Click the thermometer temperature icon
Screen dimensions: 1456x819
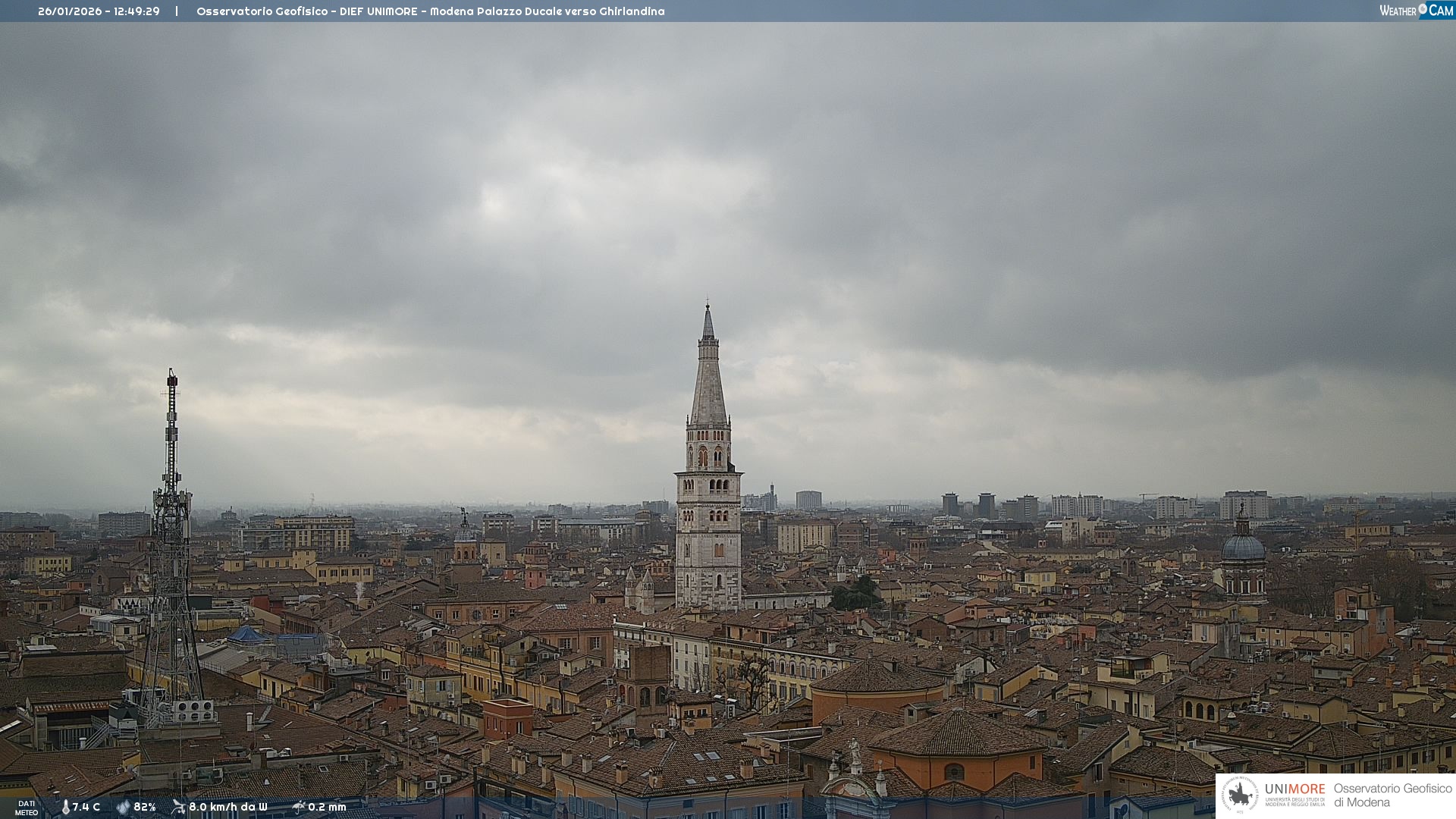[x=65, y=807]
